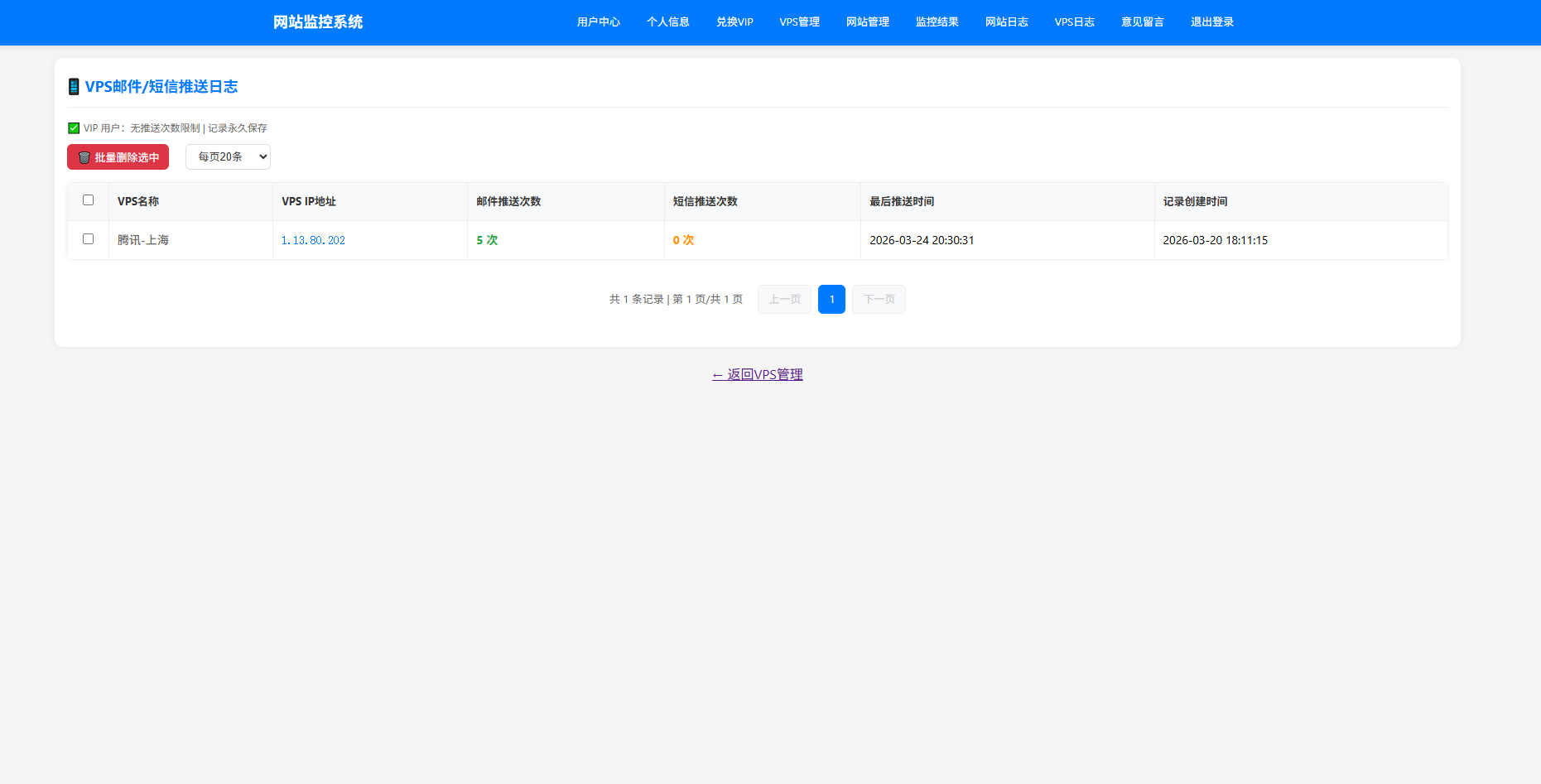Click 退出登录 to log out
Screen dimensions: 1541x784
(1211, 22)
